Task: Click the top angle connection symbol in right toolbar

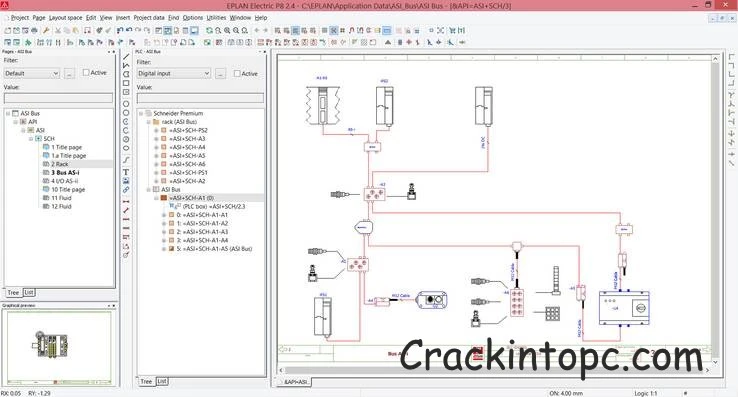Action: point(731,57)
